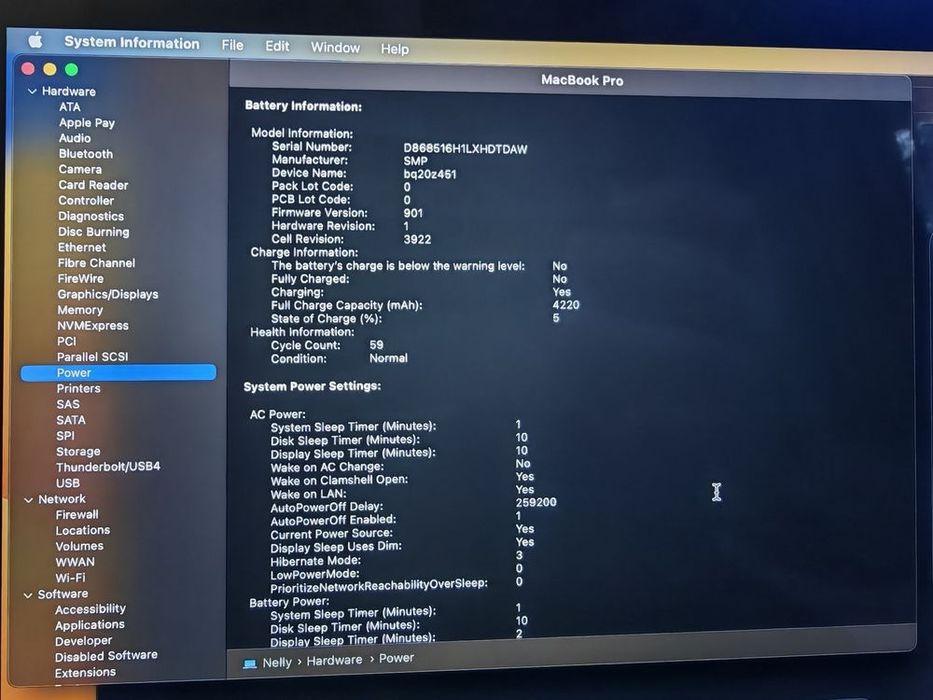Select Applications under Software
Screen dimensions: 933x700
[x=90, y=625]
